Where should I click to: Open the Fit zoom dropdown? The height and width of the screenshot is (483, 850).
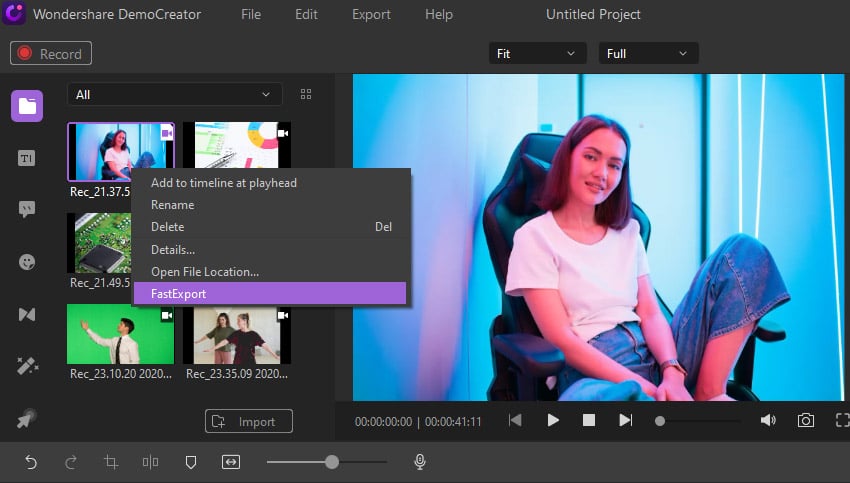tap(537, 53)
